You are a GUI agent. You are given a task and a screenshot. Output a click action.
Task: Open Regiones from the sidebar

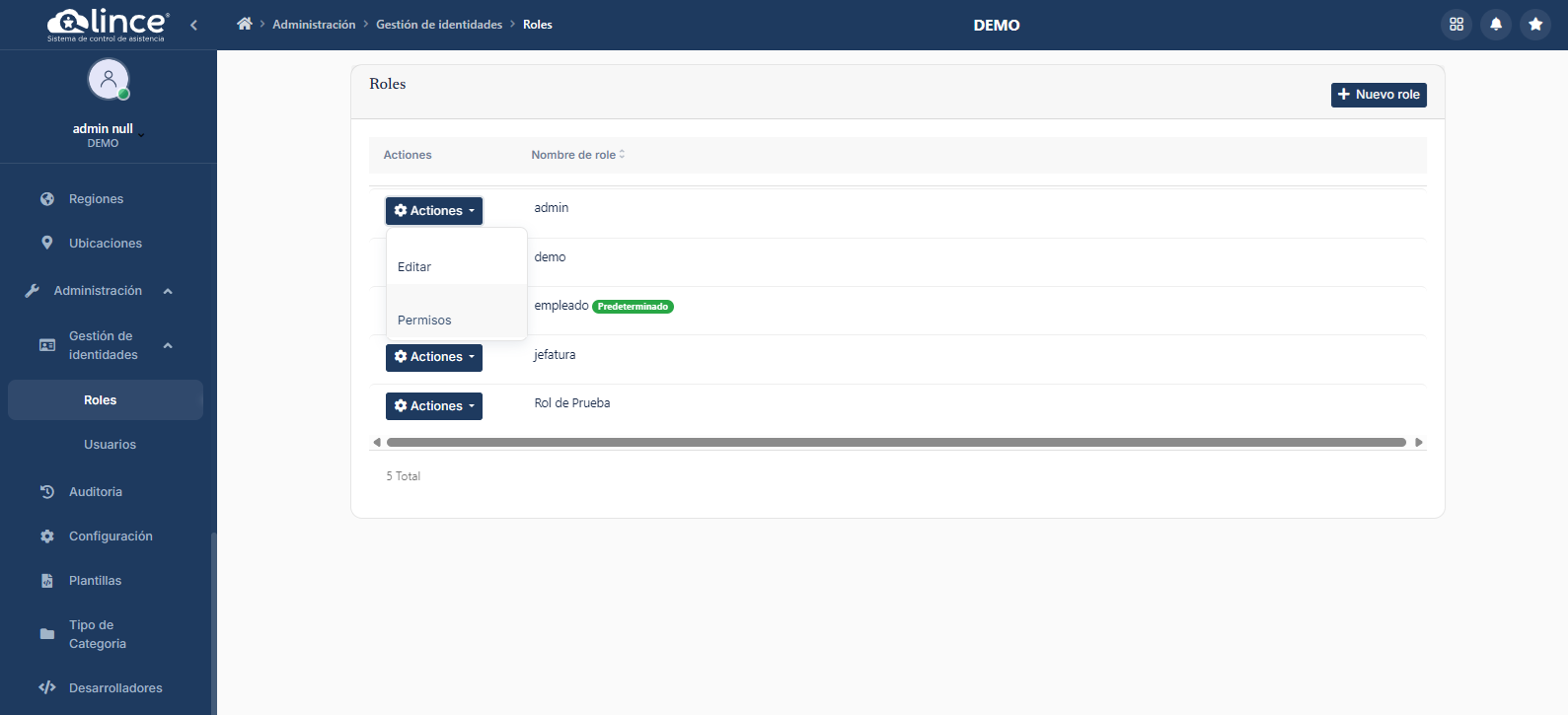[96, 199]
